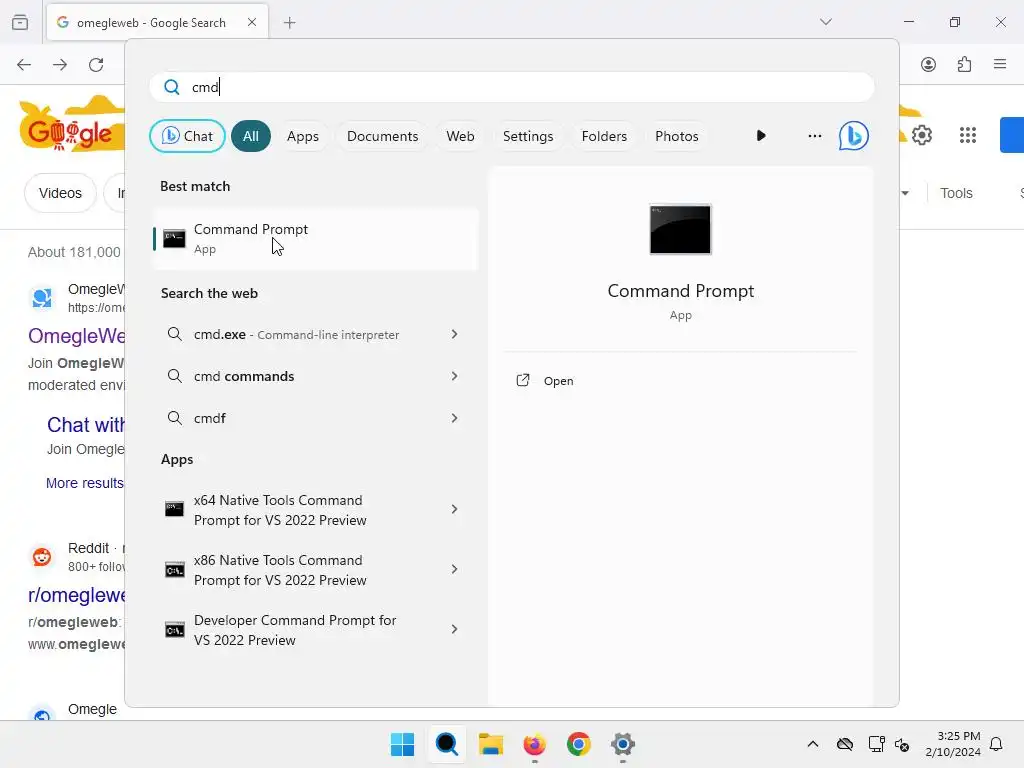1024x768 pixels.
Task: Click the network display tray icon
Action: (x=876, y=744)
